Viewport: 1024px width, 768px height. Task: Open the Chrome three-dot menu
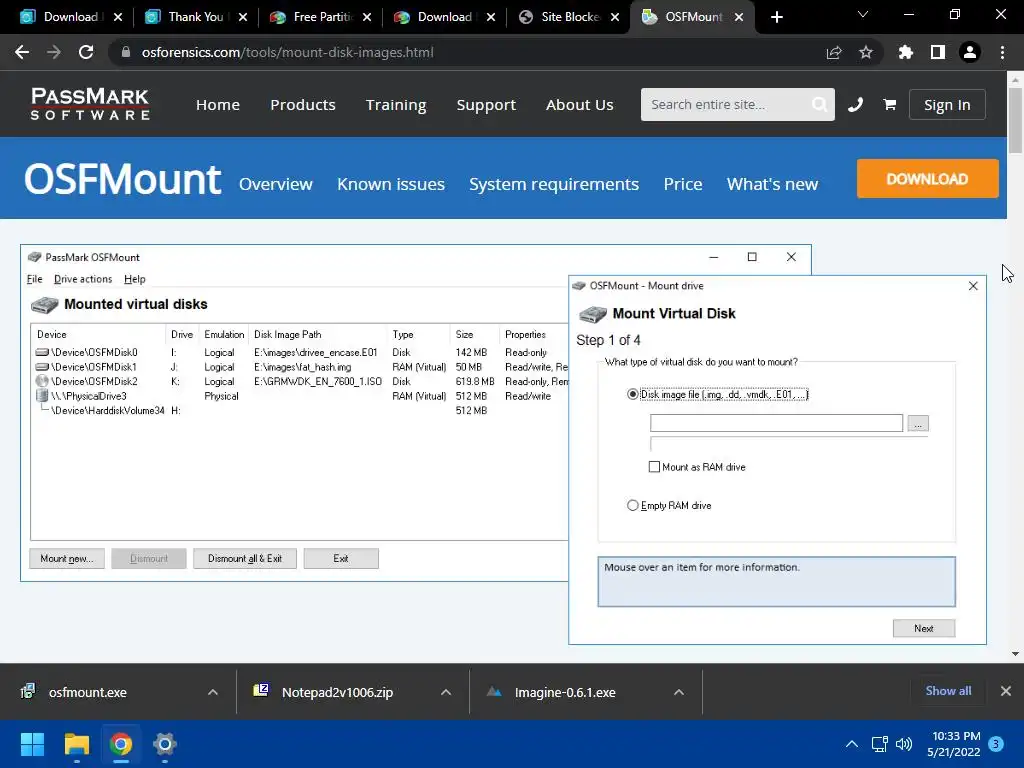click(1002, 52)
